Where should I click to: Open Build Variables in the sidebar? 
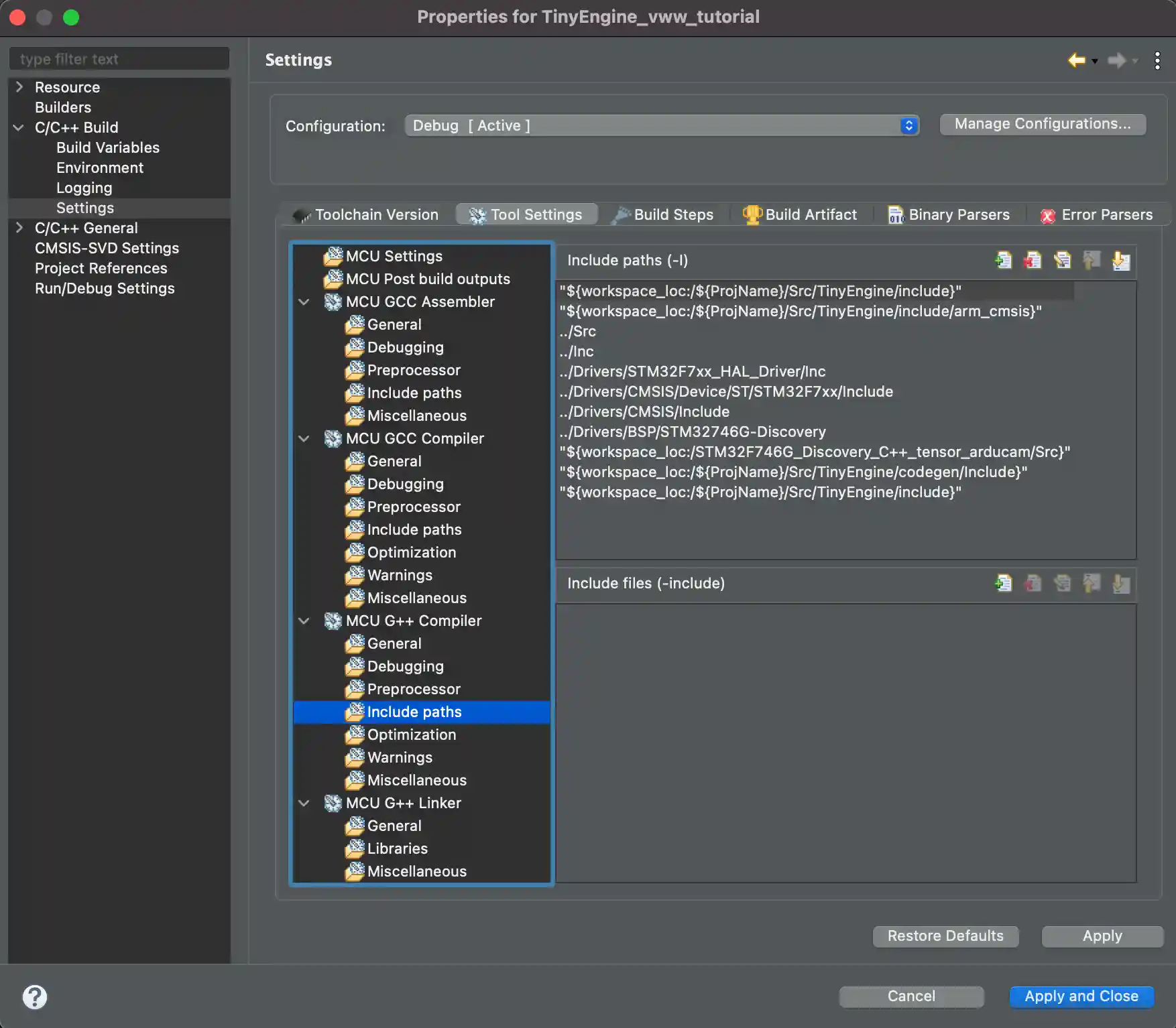point(107,147)
